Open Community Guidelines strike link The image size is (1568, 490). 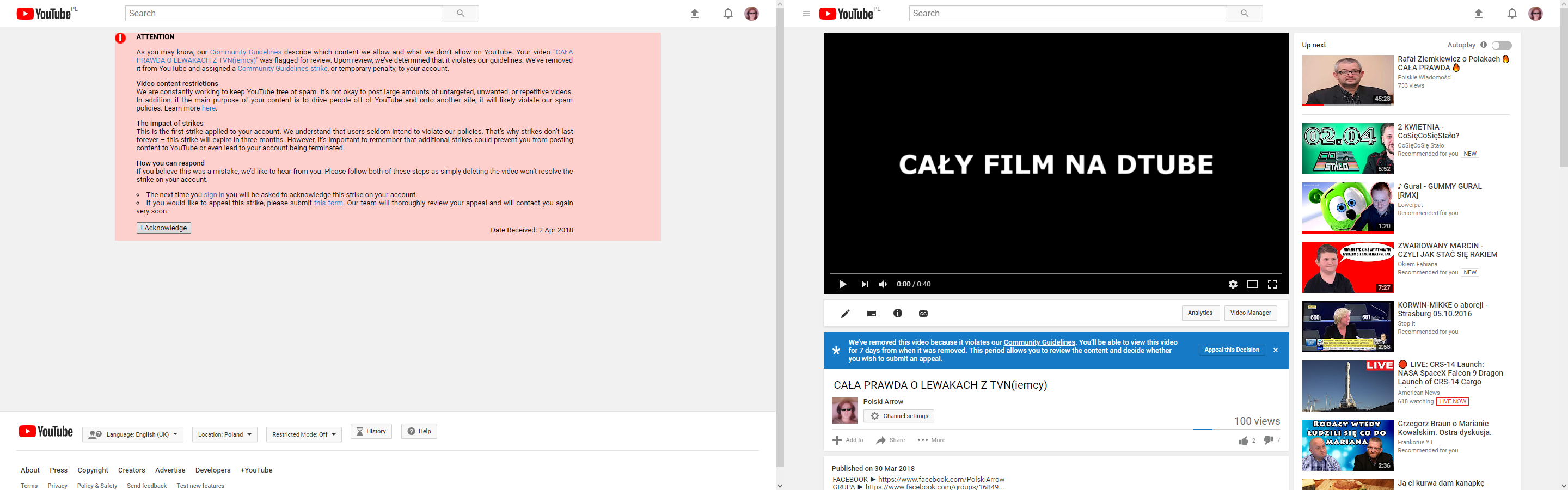click(283, 69)
